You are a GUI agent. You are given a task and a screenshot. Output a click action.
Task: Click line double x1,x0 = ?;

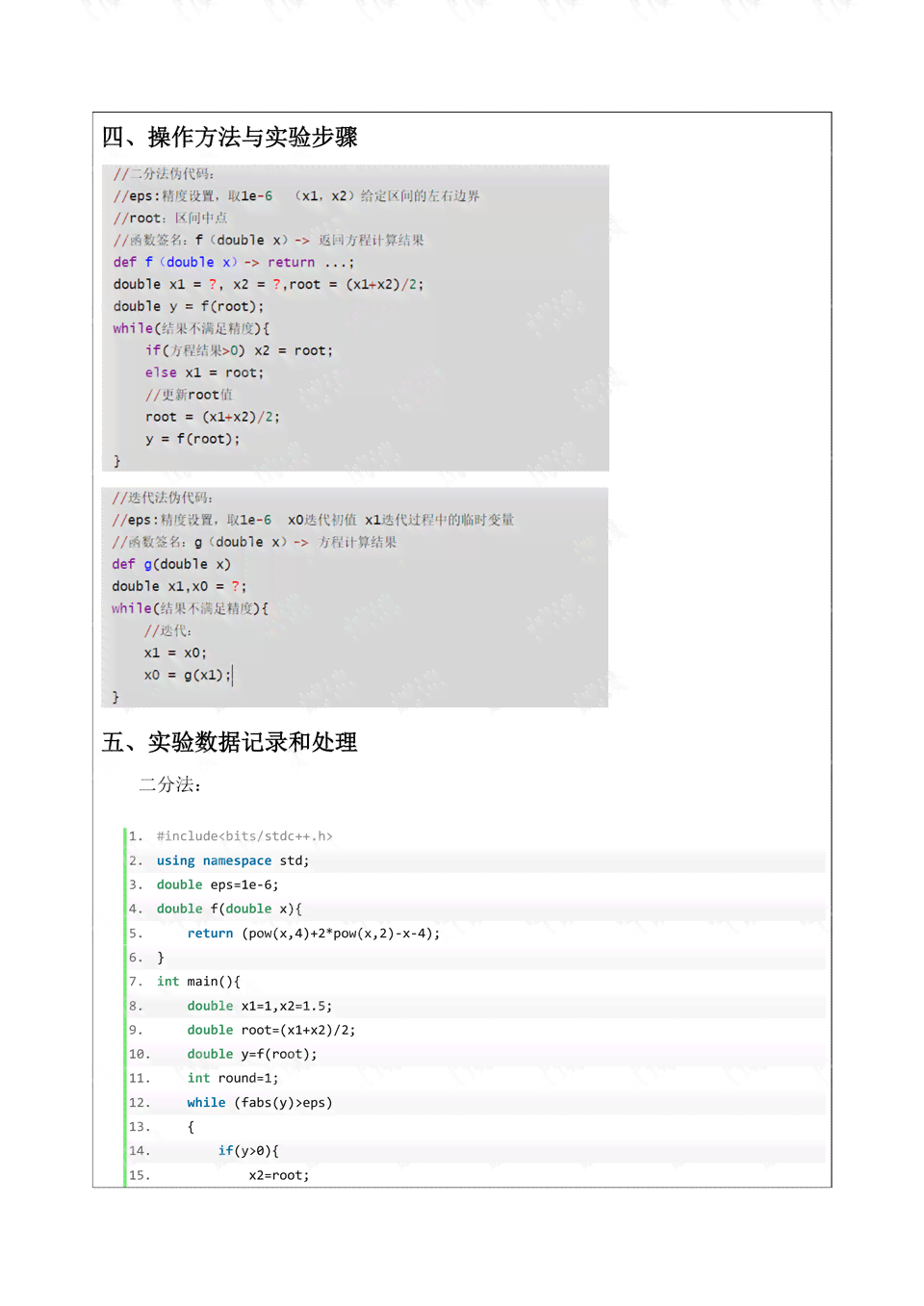click(179, 586)
